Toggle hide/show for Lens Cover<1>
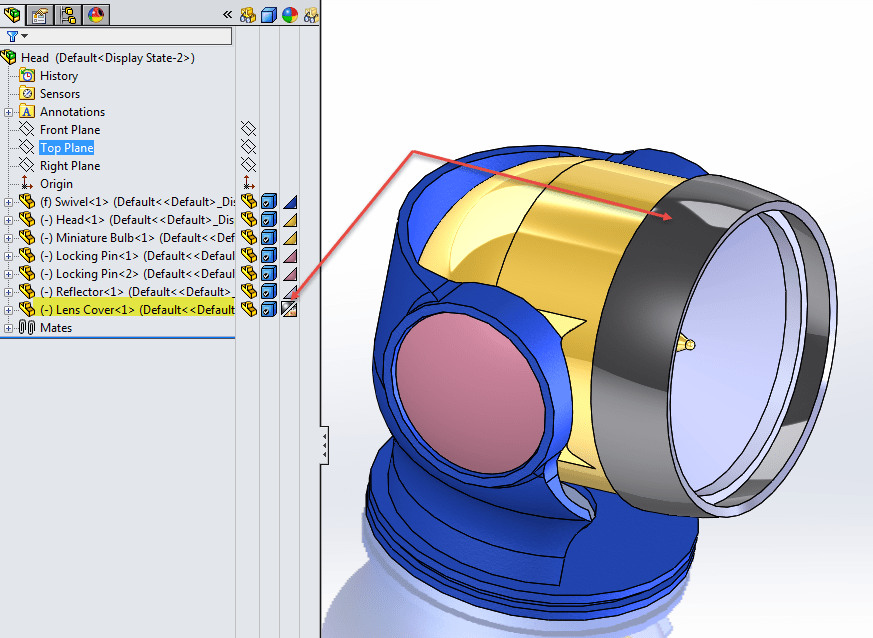Viewport: 873px width, 638px height. pos(248,309)
